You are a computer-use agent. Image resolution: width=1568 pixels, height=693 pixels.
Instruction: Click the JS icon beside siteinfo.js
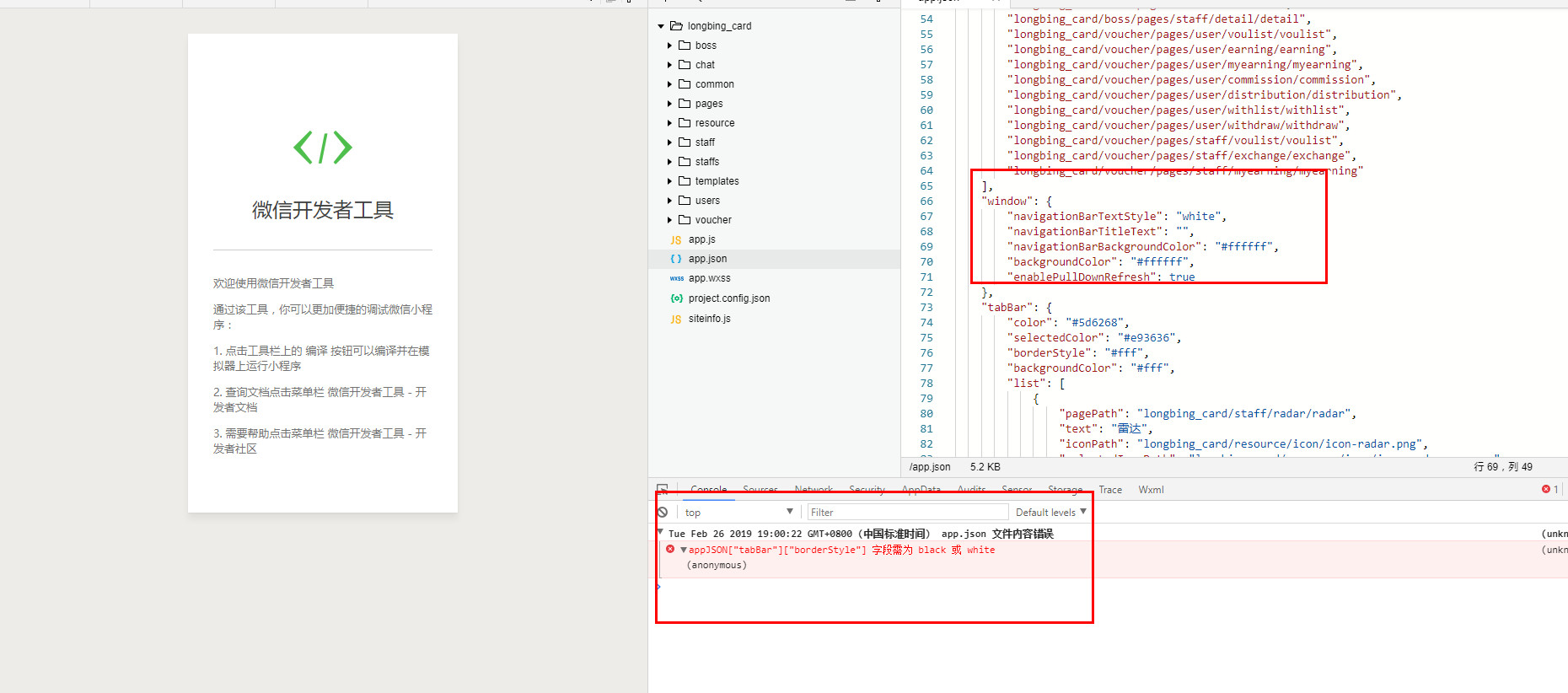coord(676,320)
